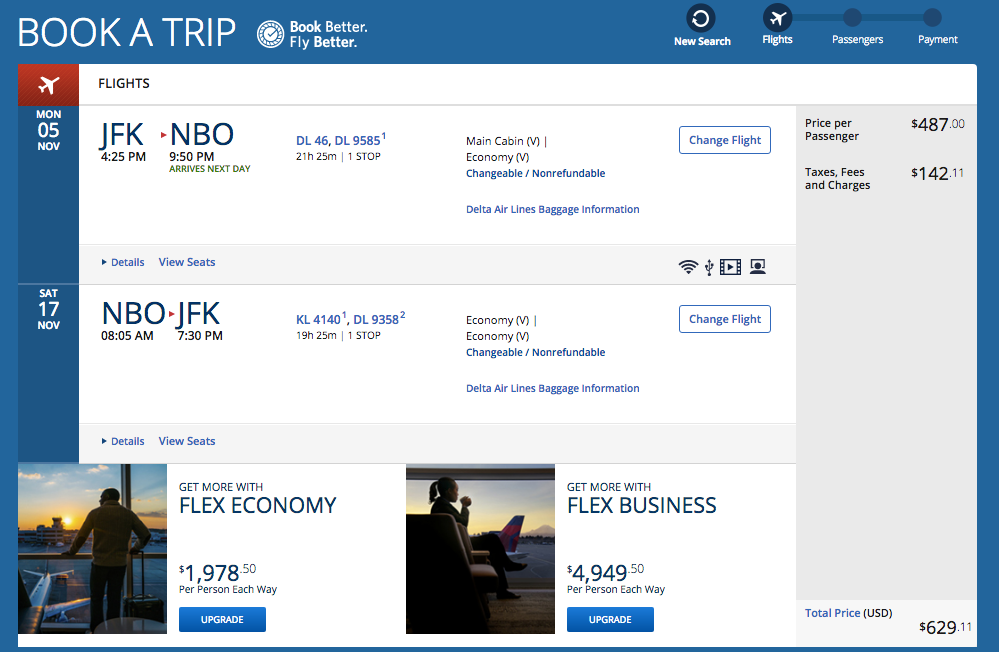Click the in-flight video amenity icon
Screen dimensions: 999x652
coord(731,267)
